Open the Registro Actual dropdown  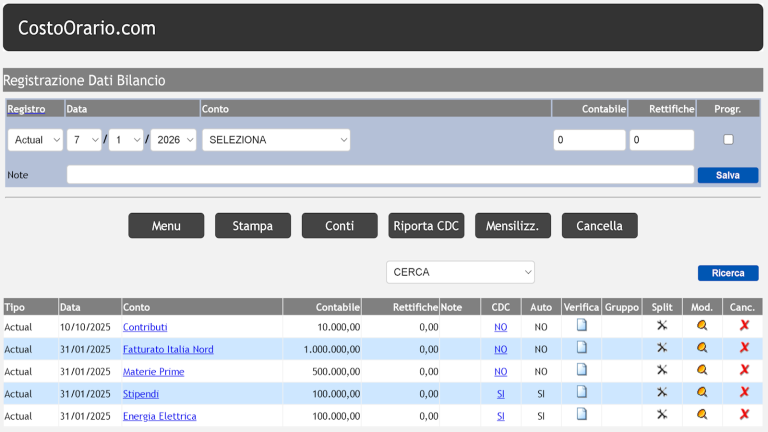click(x=35, y=140)
